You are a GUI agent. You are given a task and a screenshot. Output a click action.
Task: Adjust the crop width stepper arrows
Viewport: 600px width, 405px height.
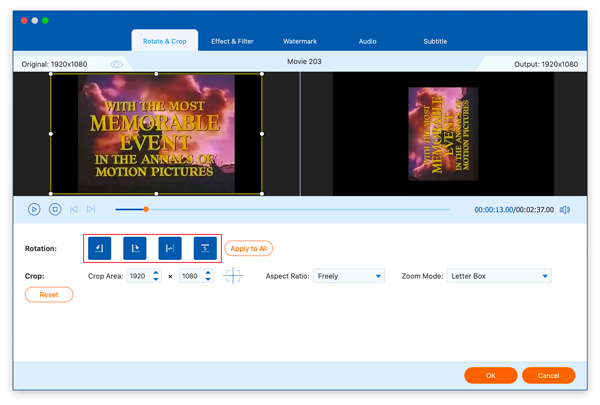point(155,276)
